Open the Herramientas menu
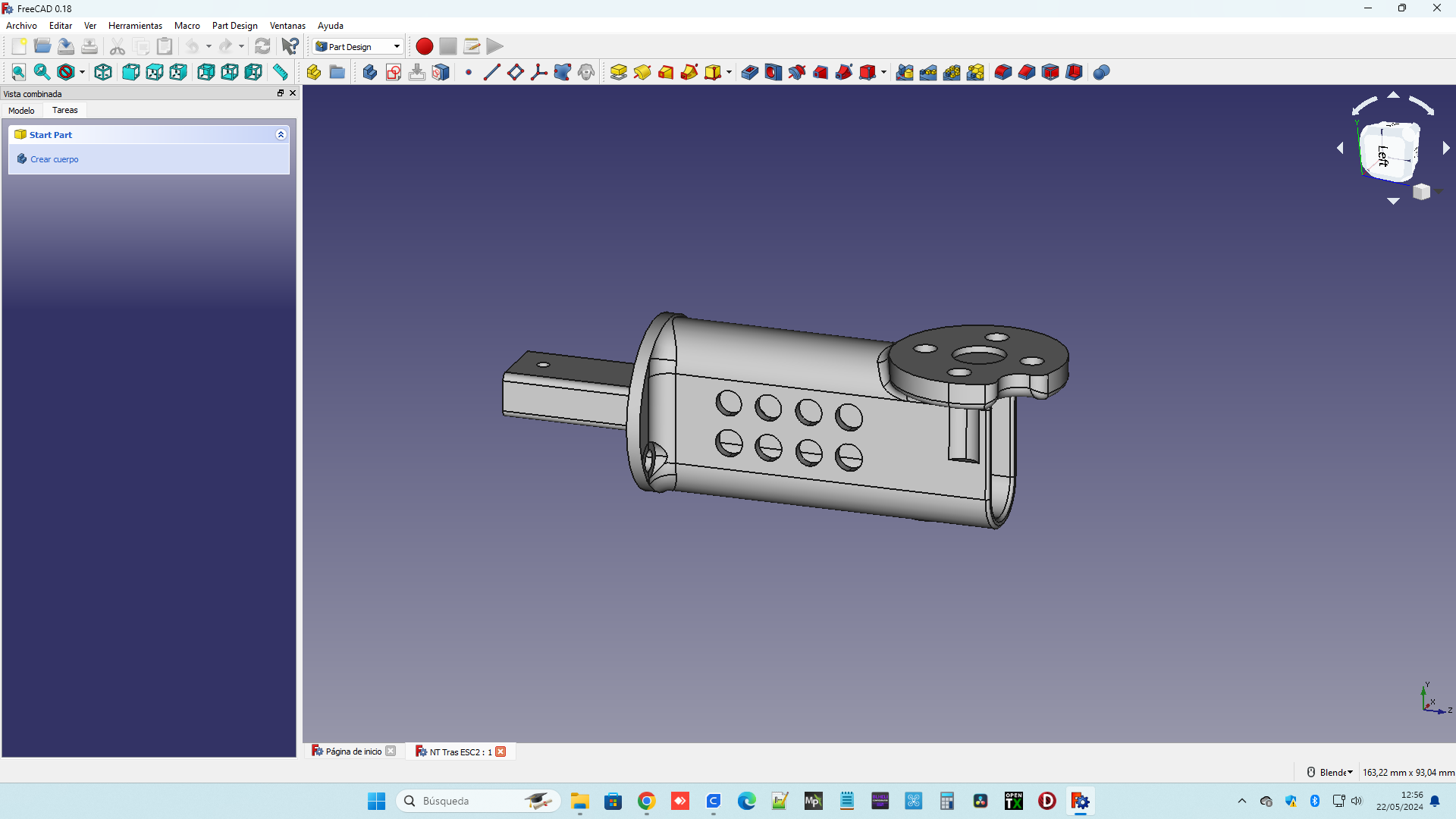Screen dimensions: 1456x819 click(135, 26)
